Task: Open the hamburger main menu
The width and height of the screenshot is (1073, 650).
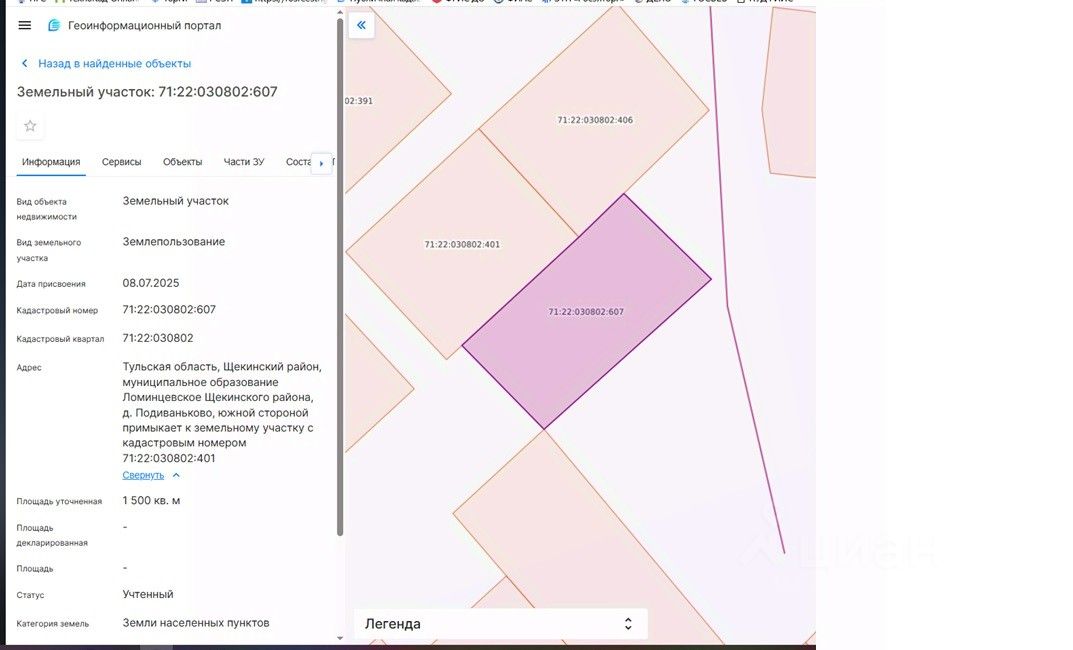Action: 25,25
